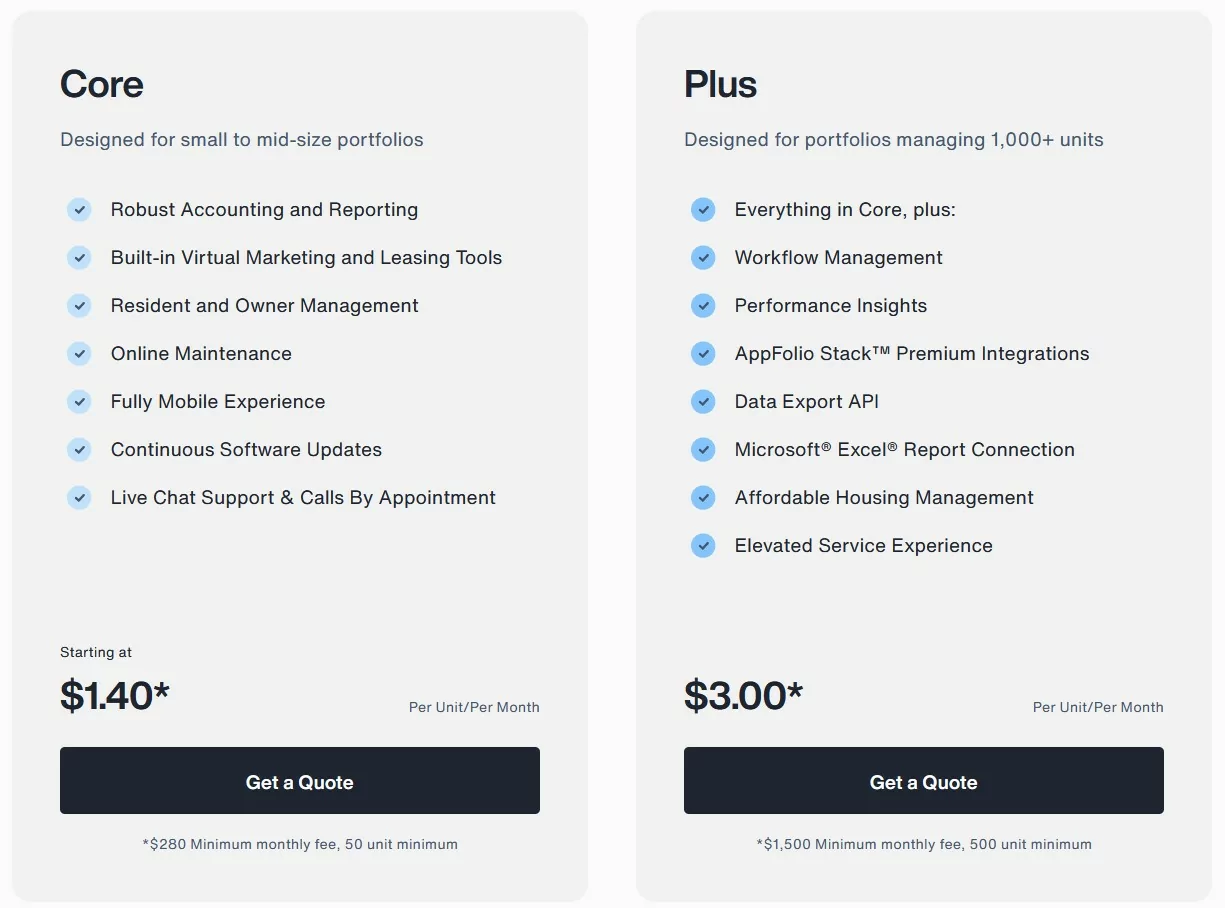
Task: Click Get a Quote under Plus plan
Action: 924,780
